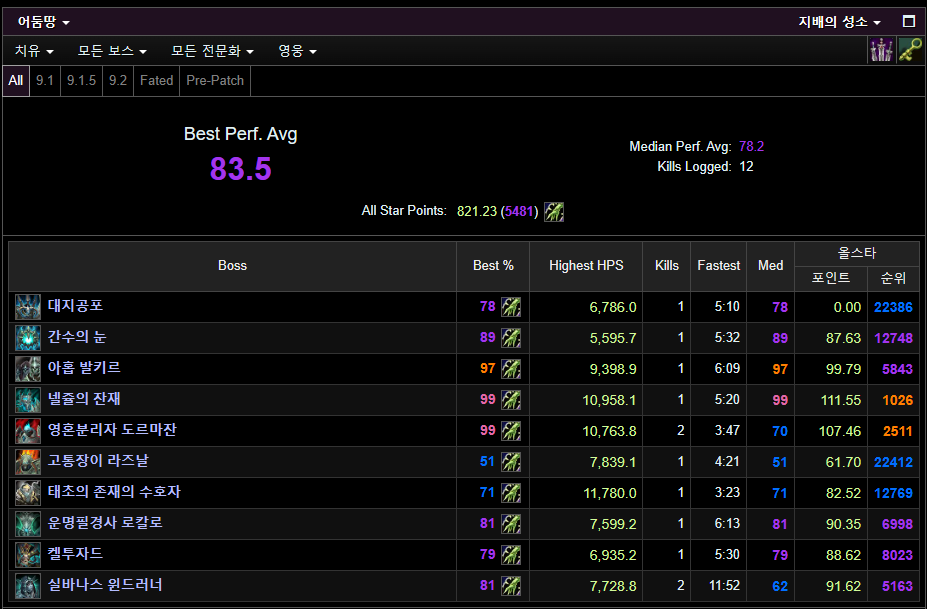Open the 지배의 성소 raid dropdown
Screen dimensions: 927x609
pyautogui.click(x=840, y=22)
